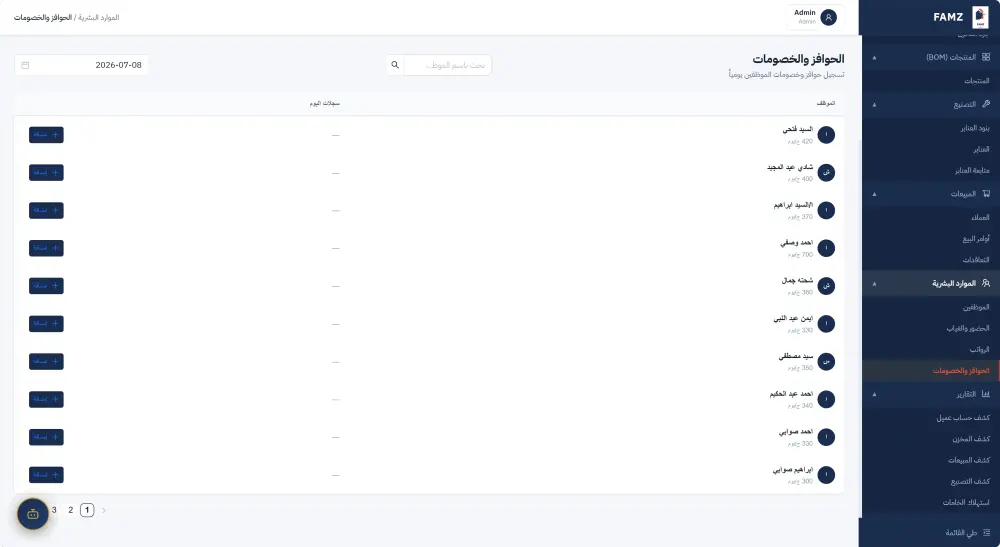This screenshot has width=1000, height=547.
Task: Open كشف المبيعات report
Action: (x=969, y=460)
